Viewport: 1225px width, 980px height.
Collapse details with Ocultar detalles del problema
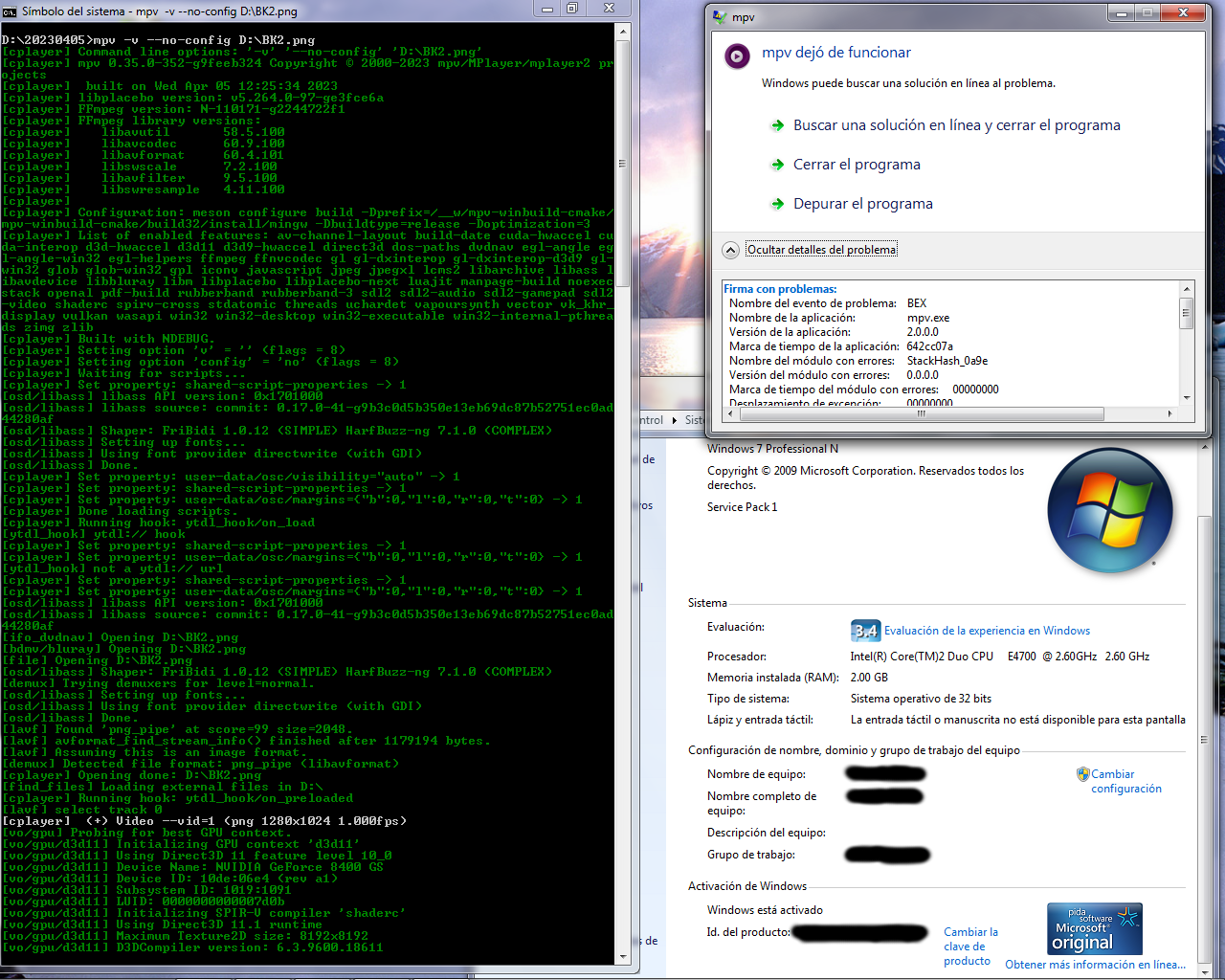click(x=811, y=250)
